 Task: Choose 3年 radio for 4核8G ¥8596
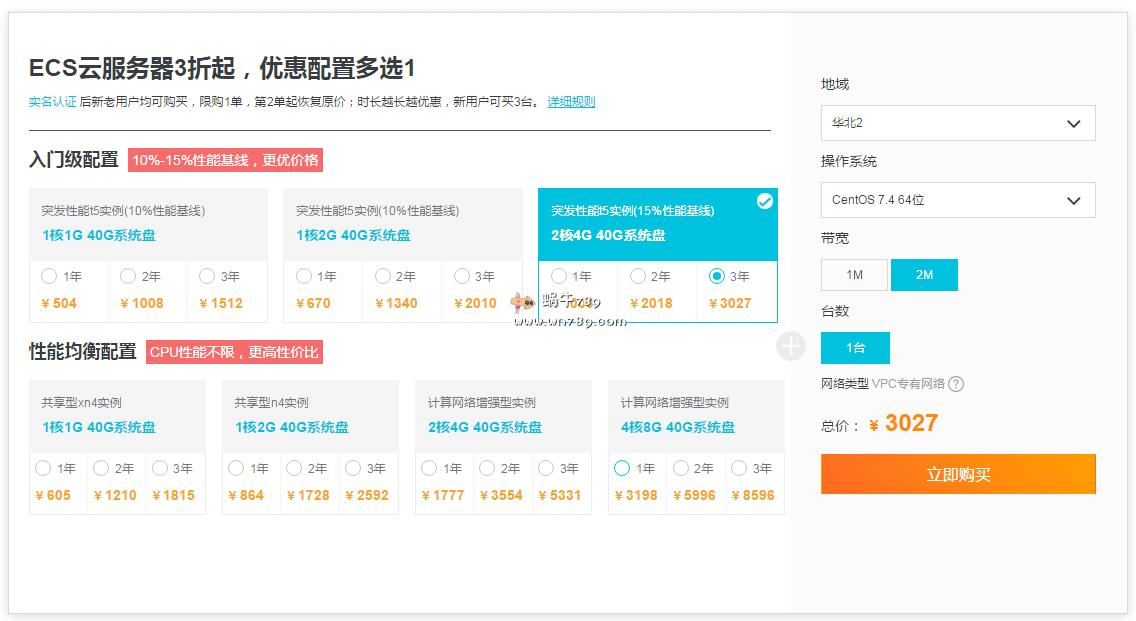[x=739, y=468]
